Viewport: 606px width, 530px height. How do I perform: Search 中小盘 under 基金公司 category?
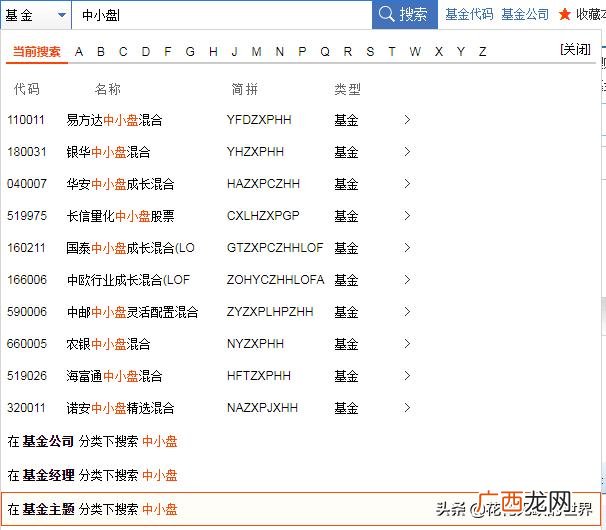(92, 441)
